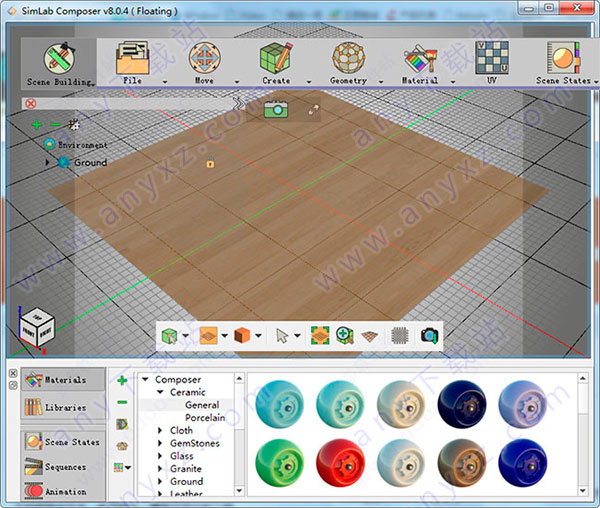The height and width of the screenshot is (508, 600).
Task: Select the Move tool icon
Action: click(x=204, y=58)
